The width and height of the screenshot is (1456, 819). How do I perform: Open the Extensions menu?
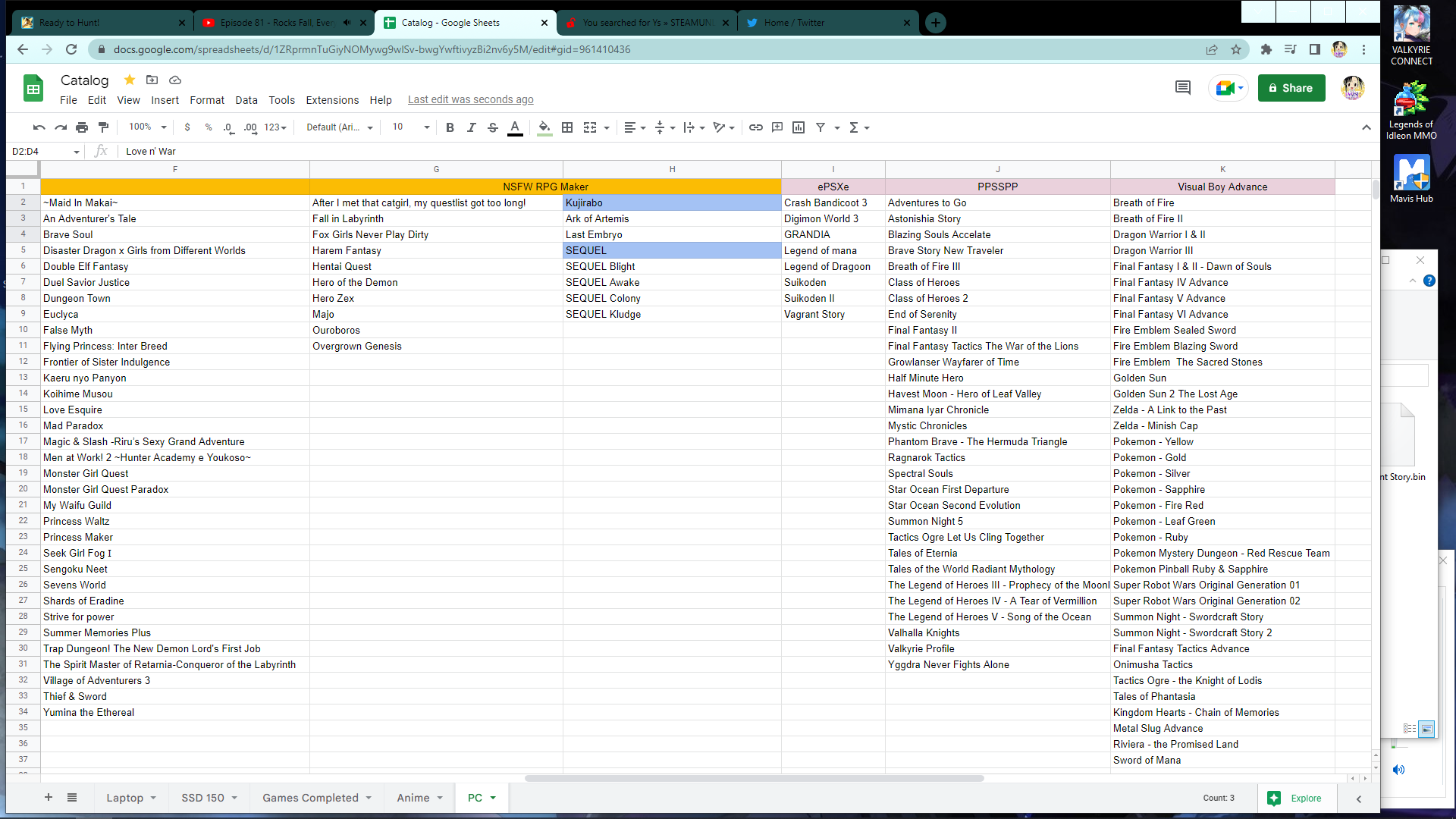pos(332,100)
